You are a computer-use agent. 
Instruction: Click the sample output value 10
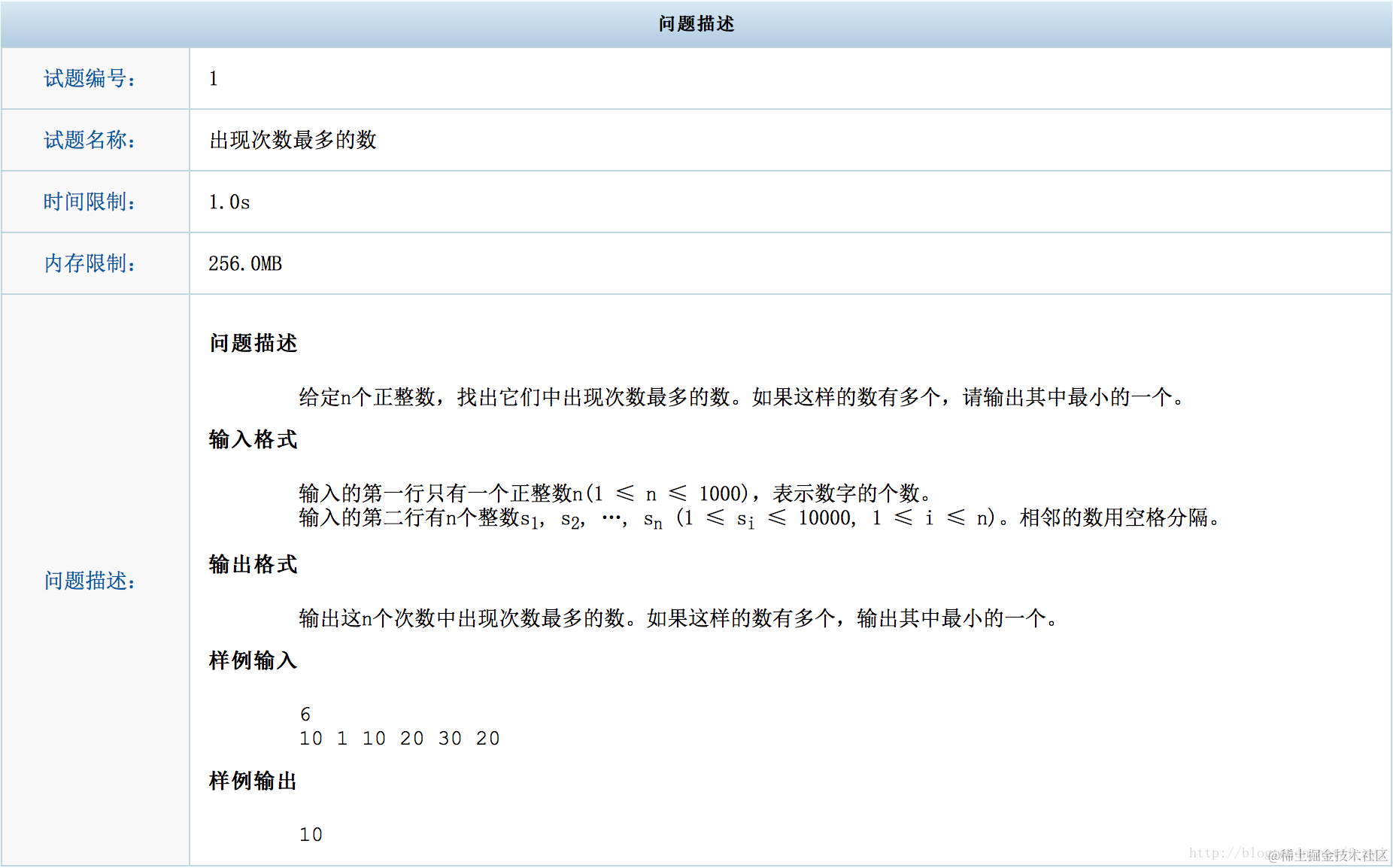pyautogui.click(x=311, y=835)
